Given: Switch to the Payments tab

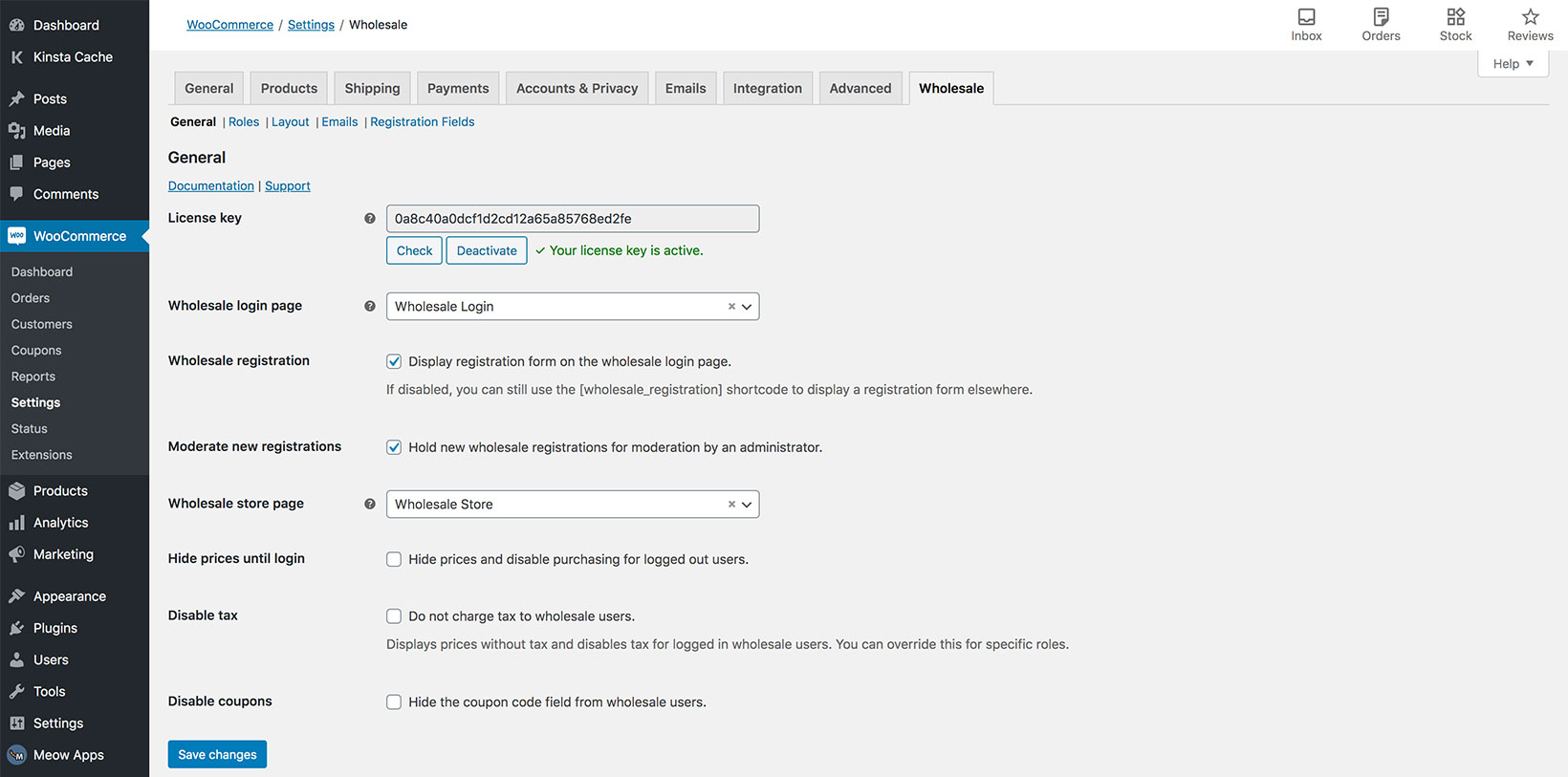Looking at the screenshot, I should coord(458,88).
